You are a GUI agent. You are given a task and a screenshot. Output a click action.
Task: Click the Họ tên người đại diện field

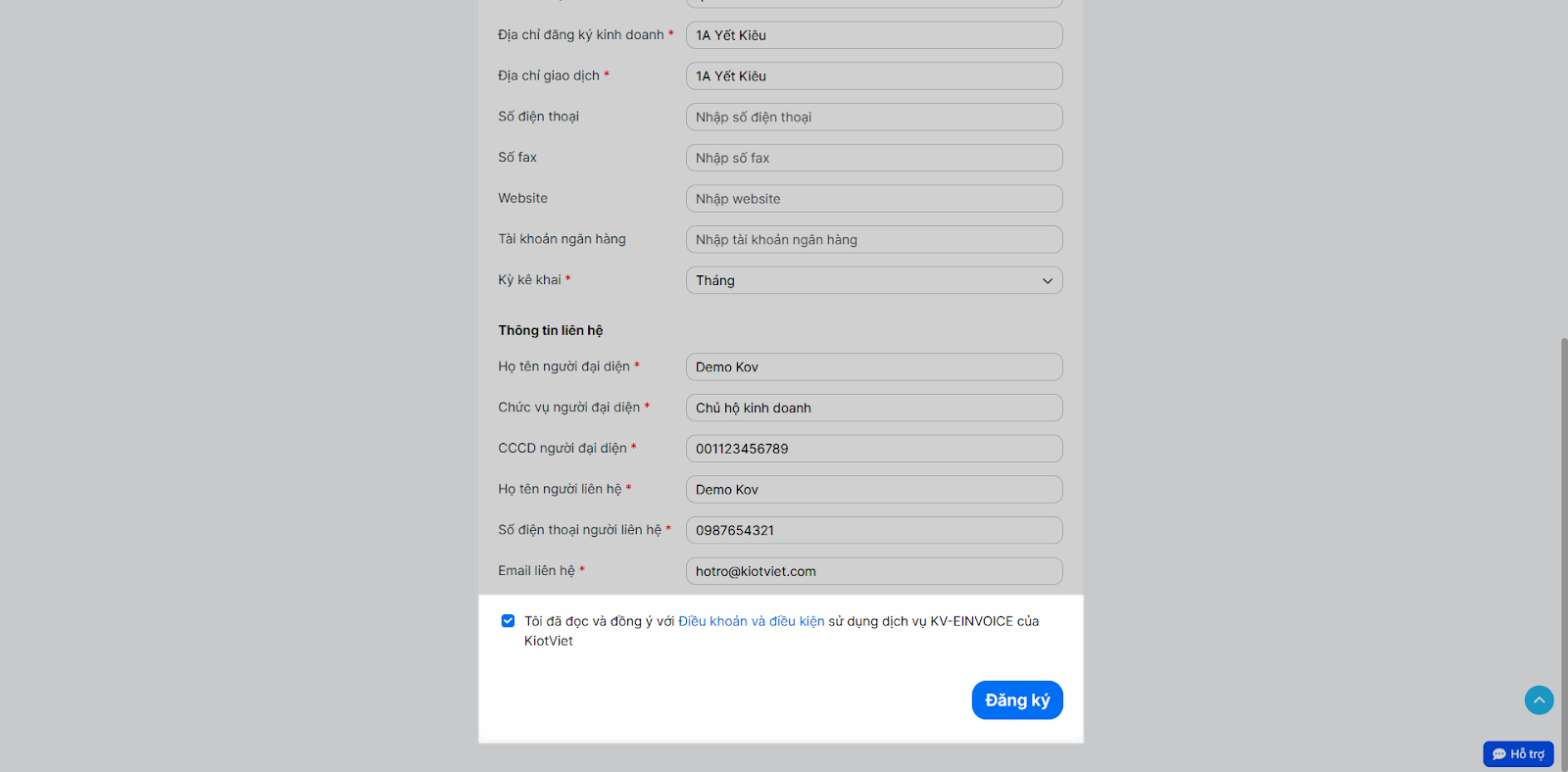(x=873, y=367)
